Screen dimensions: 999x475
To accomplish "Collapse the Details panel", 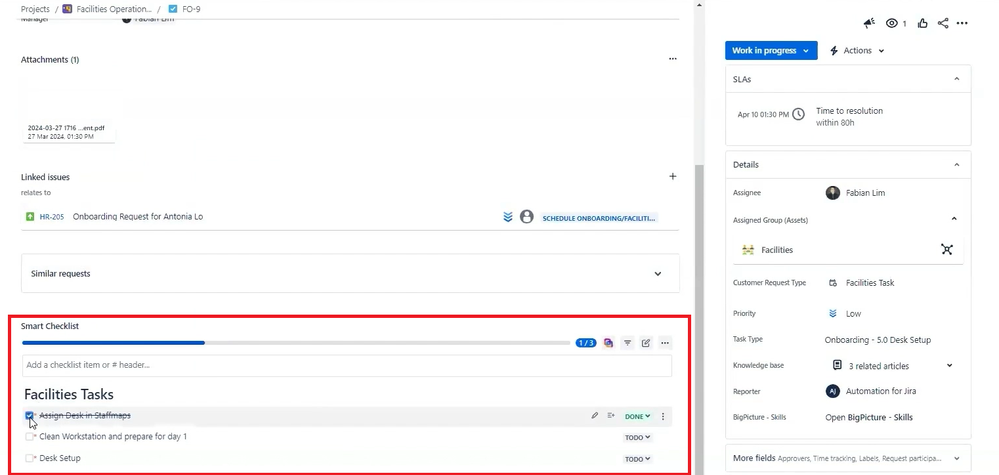I will (956, 164).
